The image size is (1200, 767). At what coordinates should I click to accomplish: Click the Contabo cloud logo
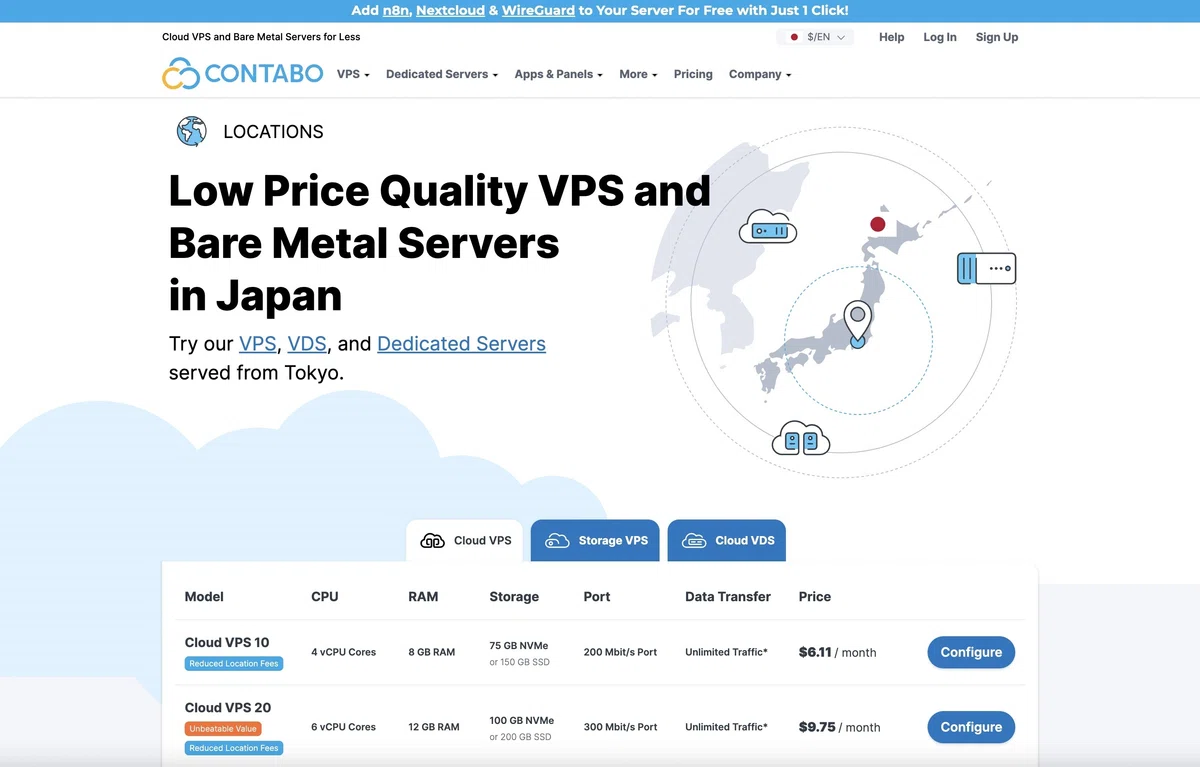[181, 74]
